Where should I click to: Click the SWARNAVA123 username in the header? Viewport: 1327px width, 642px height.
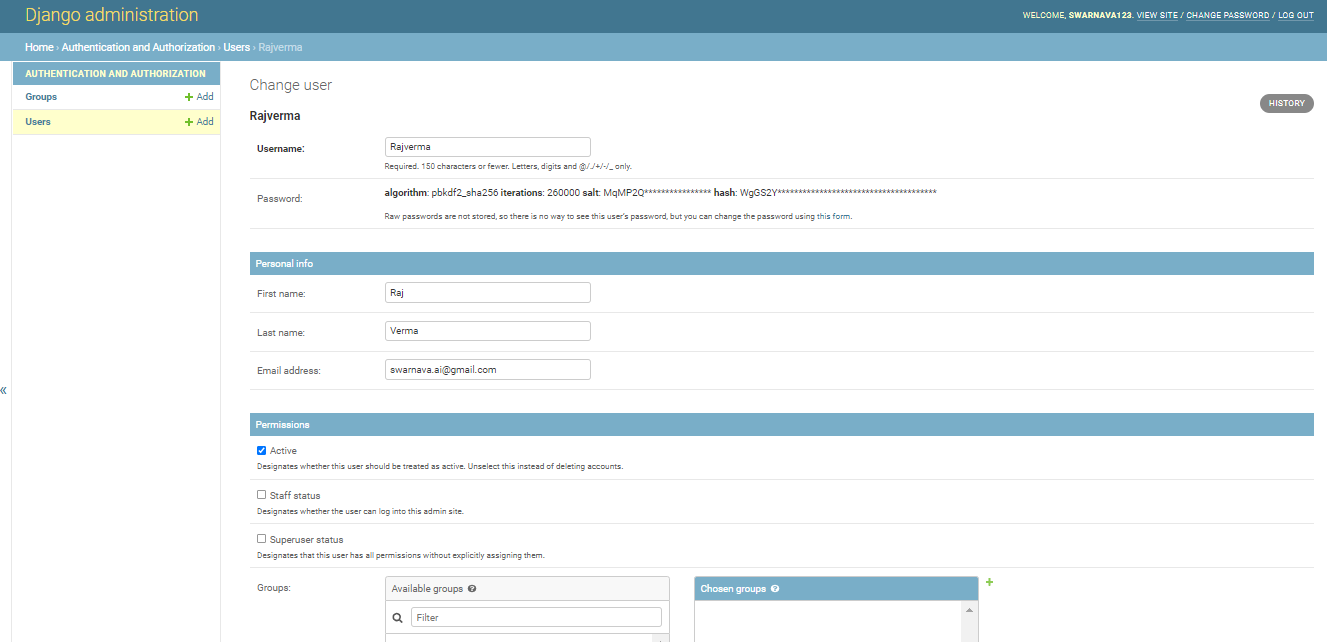(1099, 16)
